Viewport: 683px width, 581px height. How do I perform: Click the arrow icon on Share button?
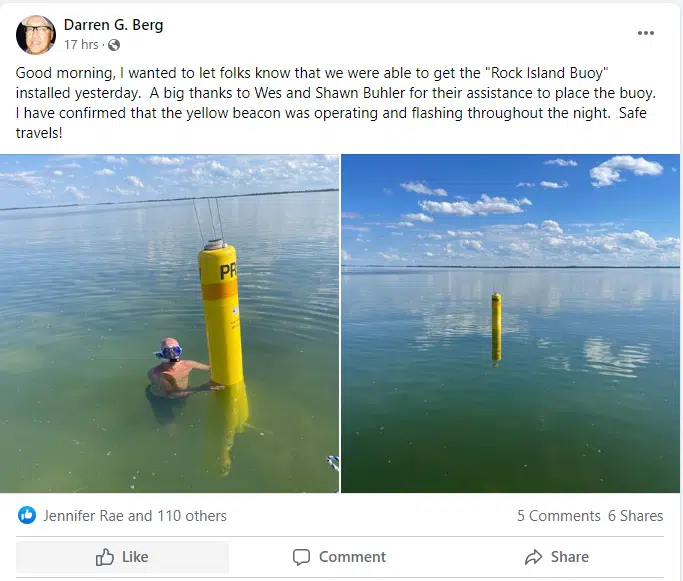coord(534,557)
